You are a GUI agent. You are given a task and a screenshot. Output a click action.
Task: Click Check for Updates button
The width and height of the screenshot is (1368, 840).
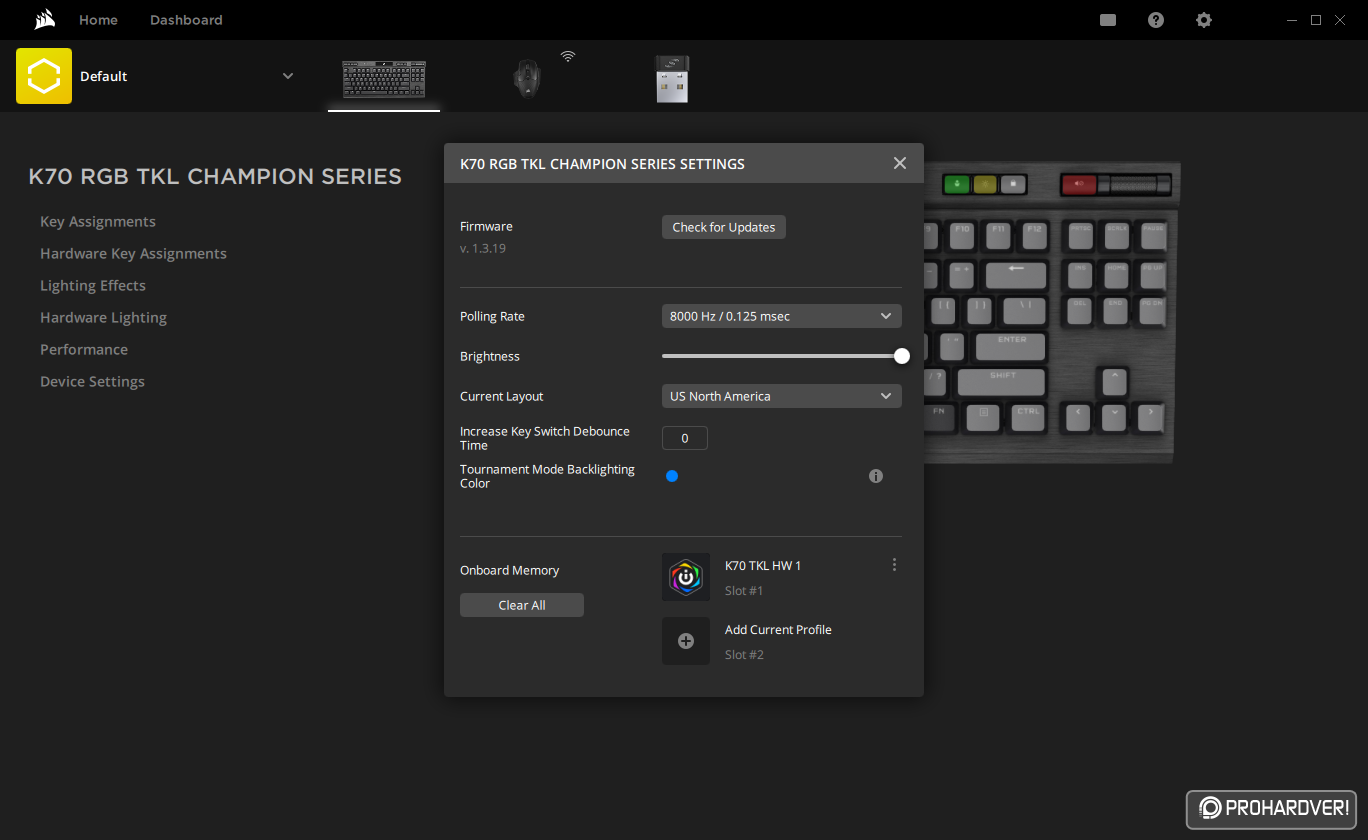pyautogui.click(x=724, y=227)
